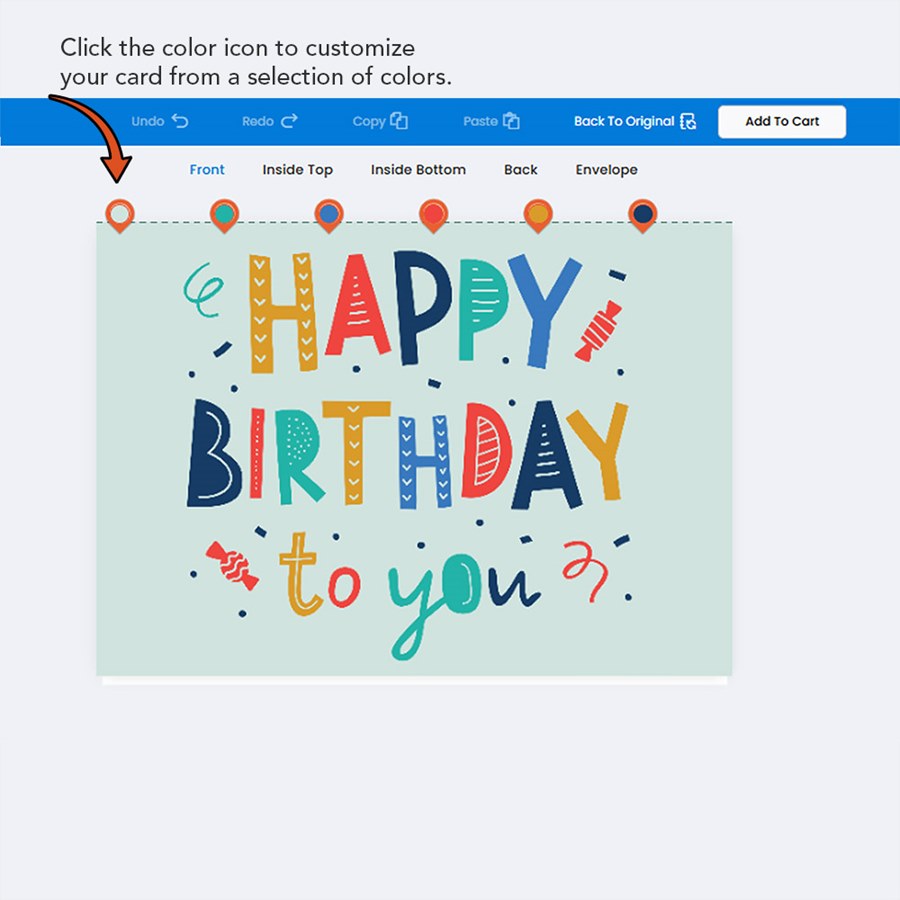Select the dark navy color pin

click(x=643, y=213)
